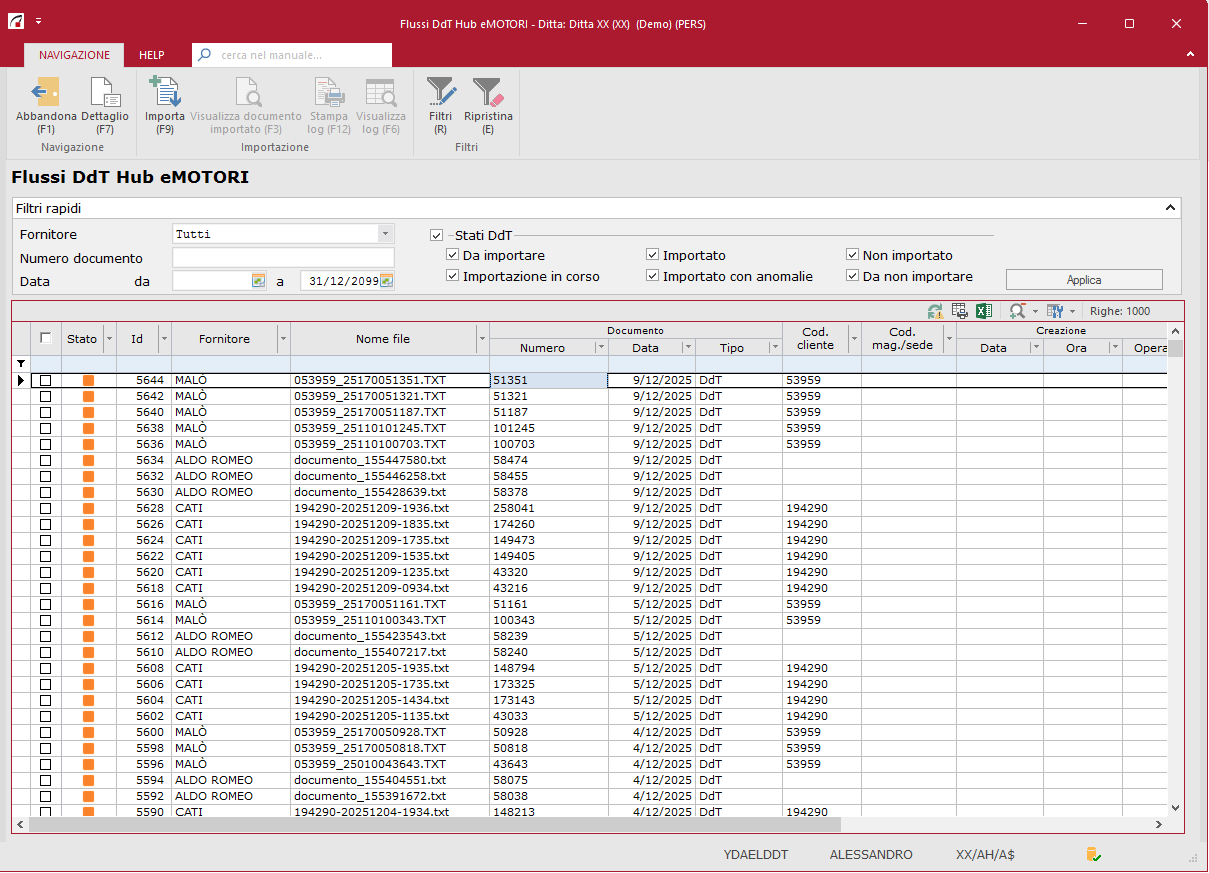Click the Numero documento input field
Viewport: 1209px width, 873px height.
[x=283, y=258]
